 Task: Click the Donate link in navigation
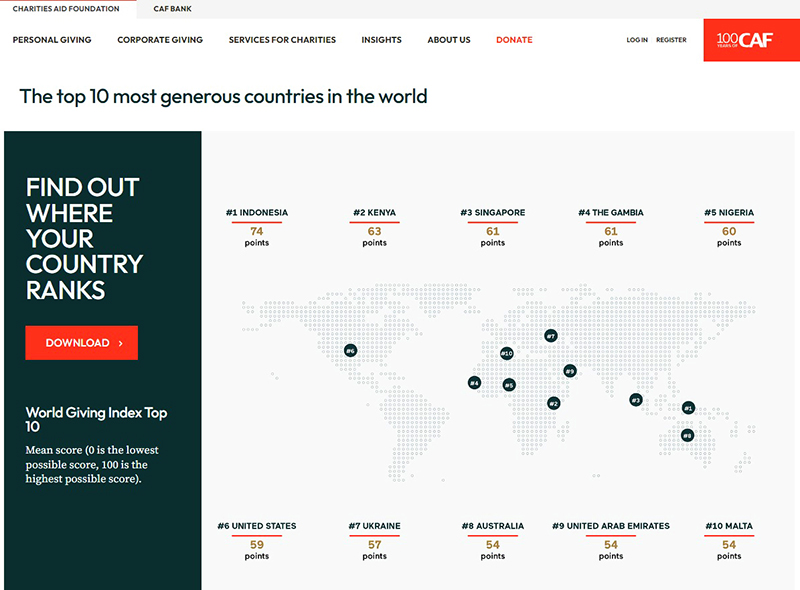(x=514, y=40)
